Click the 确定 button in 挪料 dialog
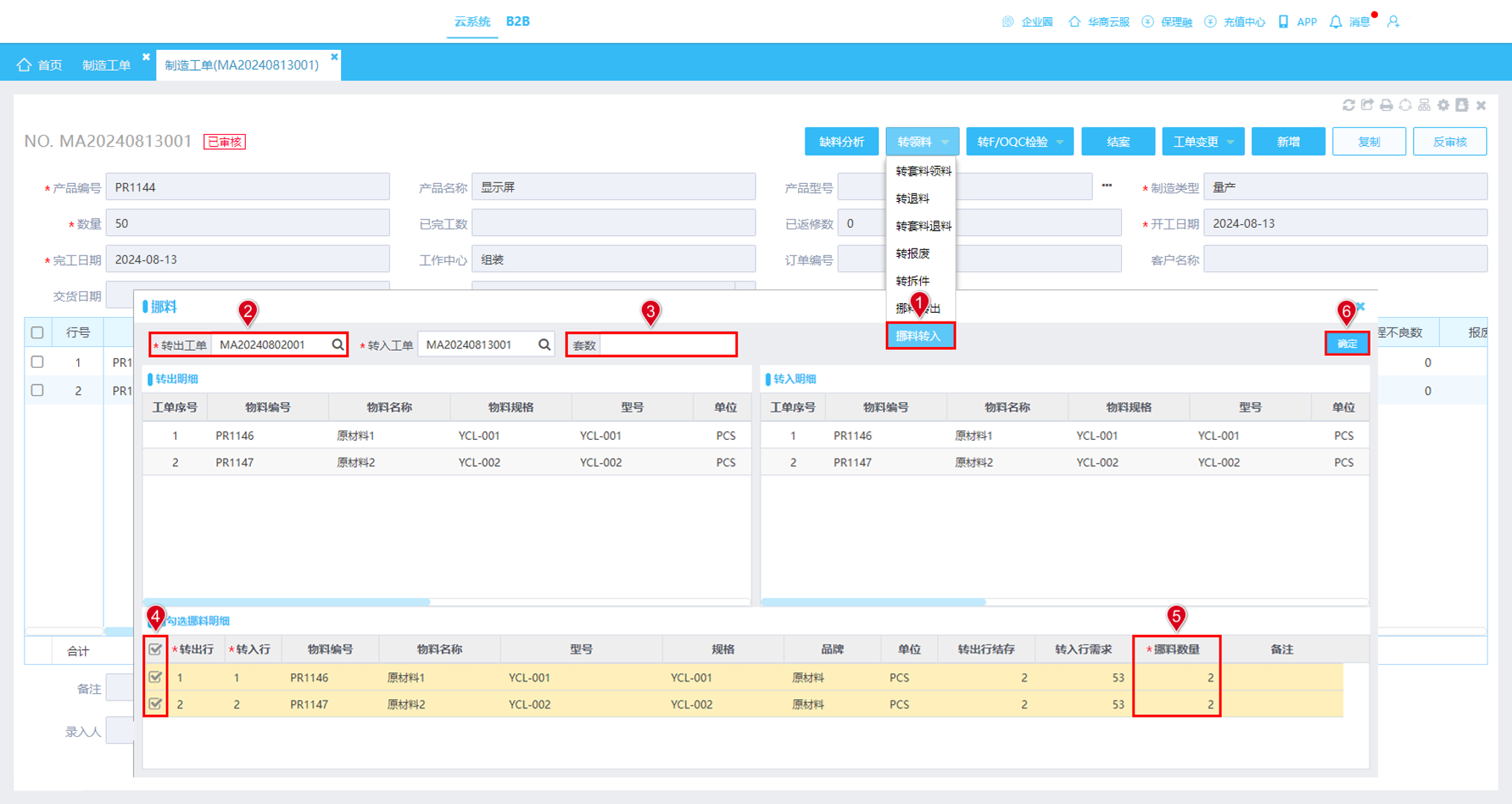Screen dimensions: 1512x804 point(1347,343)
